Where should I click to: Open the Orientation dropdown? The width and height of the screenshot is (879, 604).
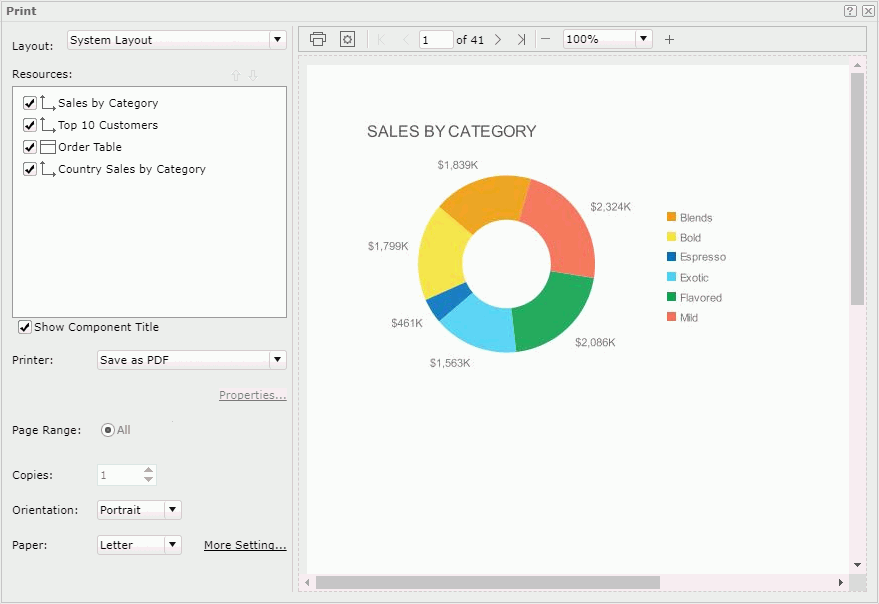pyautogui.click(x=170, y=510)
